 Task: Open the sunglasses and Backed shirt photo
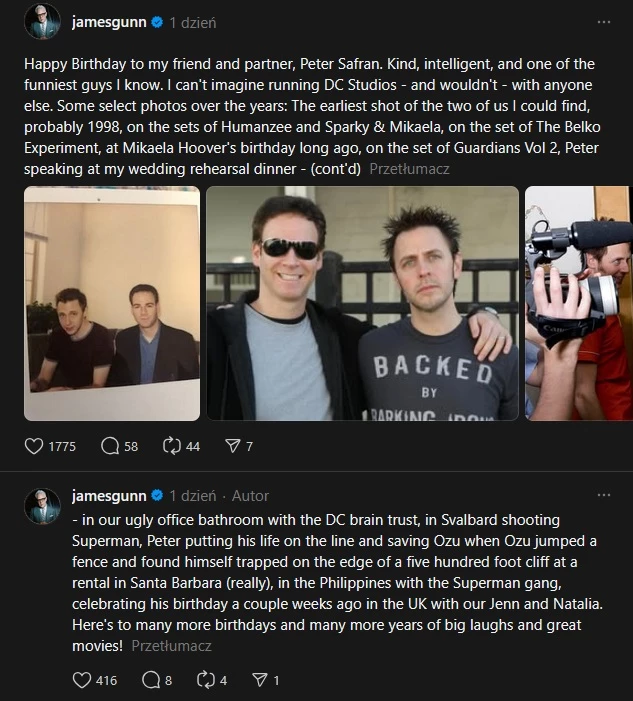click(x=363, y=304)
